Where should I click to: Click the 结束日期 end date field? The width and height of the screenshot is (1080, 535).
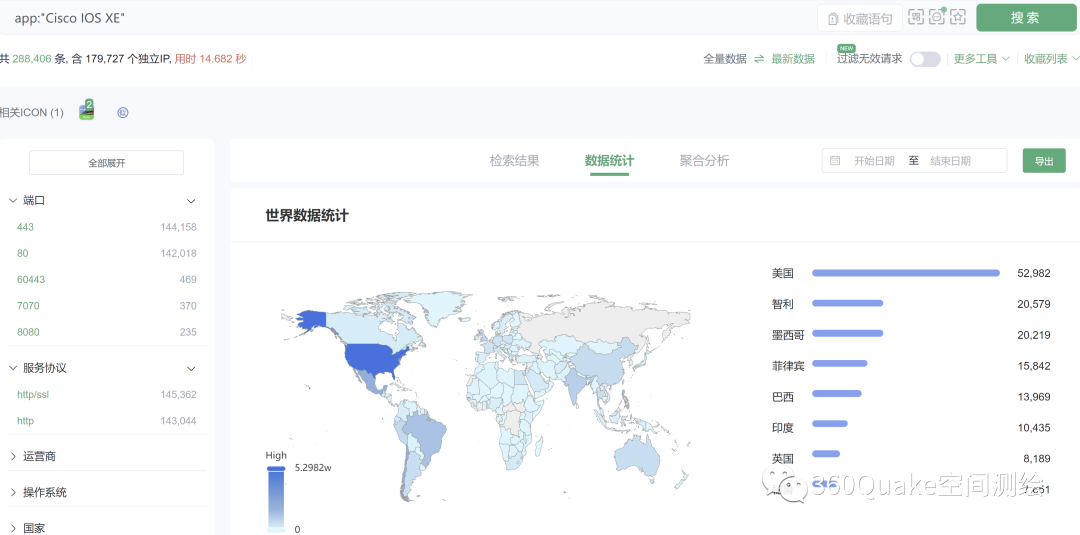tap(951, 161)
